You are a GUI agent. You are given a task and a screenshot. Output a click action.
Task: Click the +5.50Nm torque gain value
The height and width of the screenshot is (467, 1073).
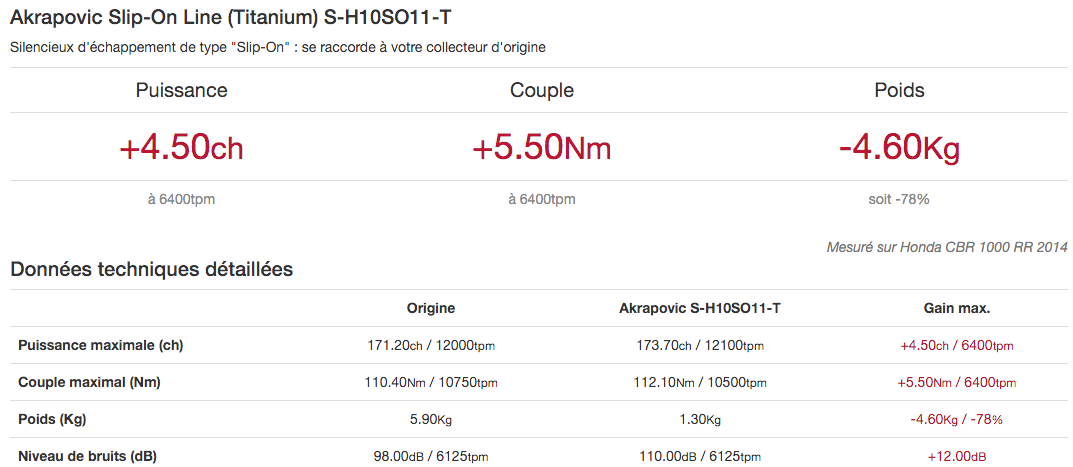click(x=541, y=148)
